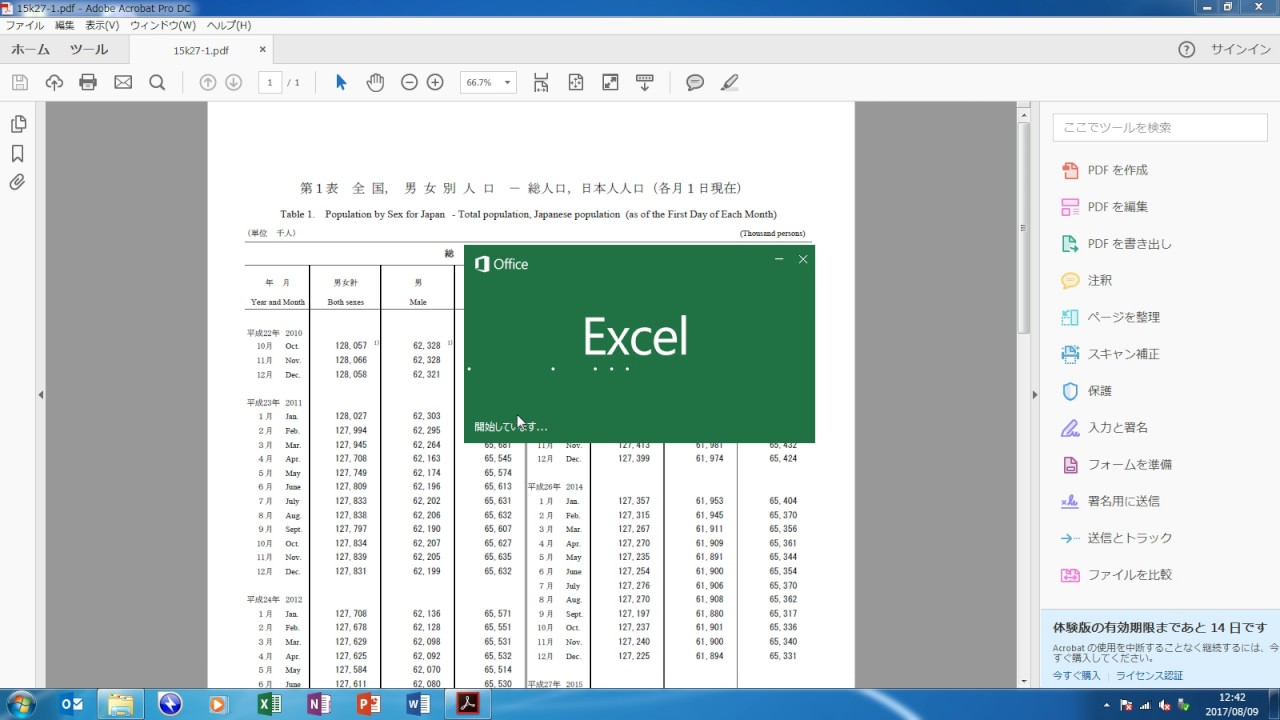
Task: Open the attachments paperclip panel
Action: [18, 182]
